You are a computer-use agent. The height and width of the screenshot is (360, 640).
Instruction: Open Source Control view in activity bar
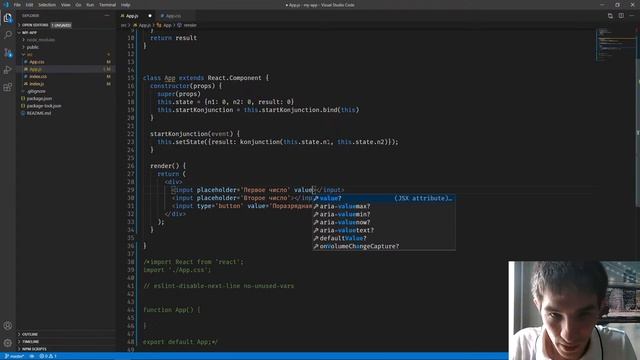pyautogui.click(x=8, y=53)
